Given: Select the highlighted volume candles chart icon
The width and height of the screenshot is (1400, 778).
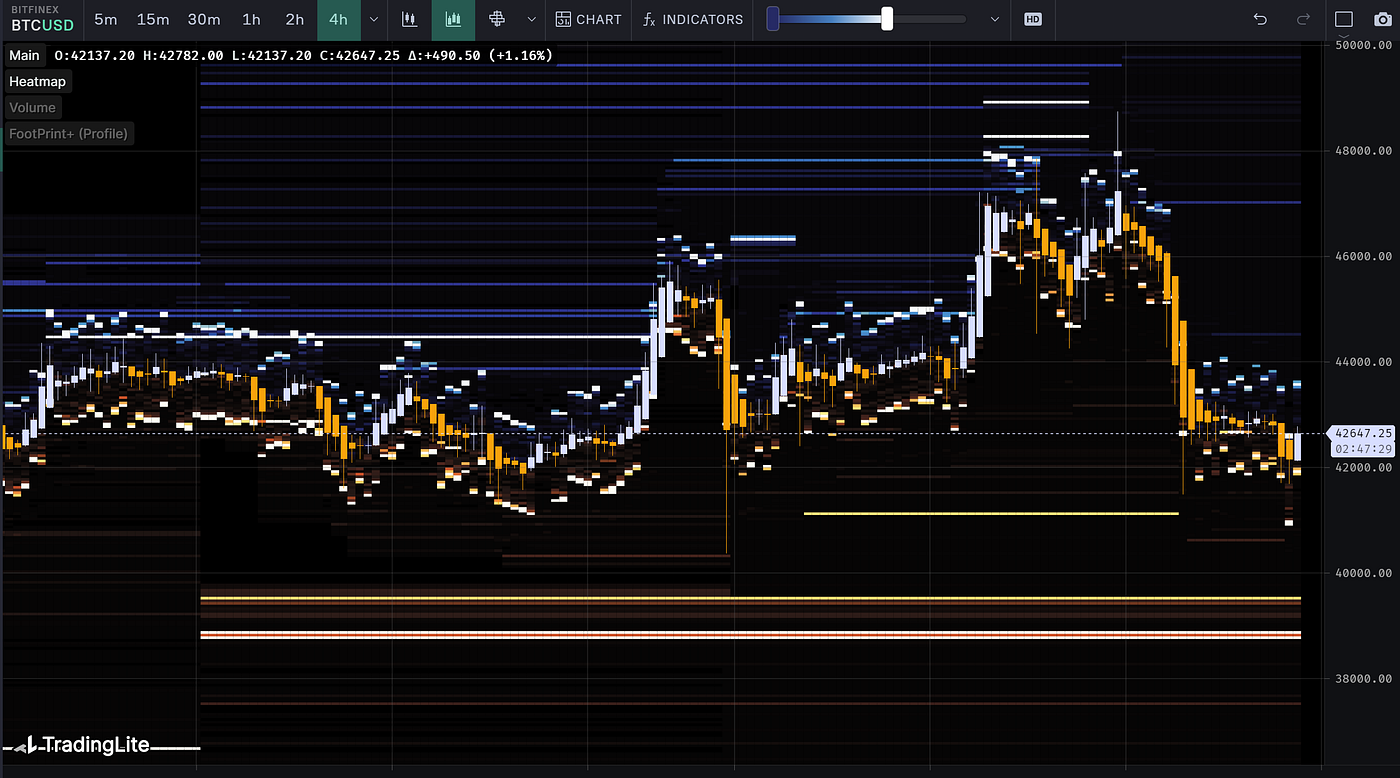Looking at the screenshot, I should 454,19.
